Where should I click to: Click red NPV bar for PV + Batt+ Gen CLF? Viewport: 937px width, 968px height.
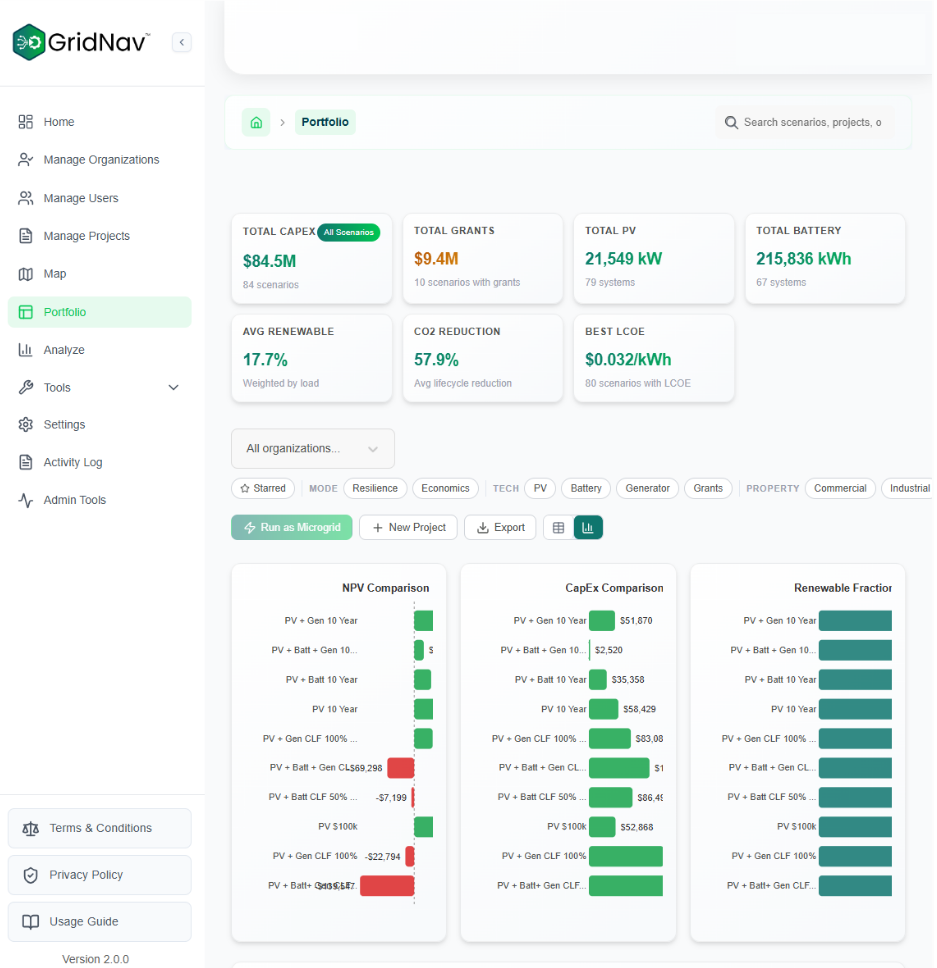pos(386,886)
